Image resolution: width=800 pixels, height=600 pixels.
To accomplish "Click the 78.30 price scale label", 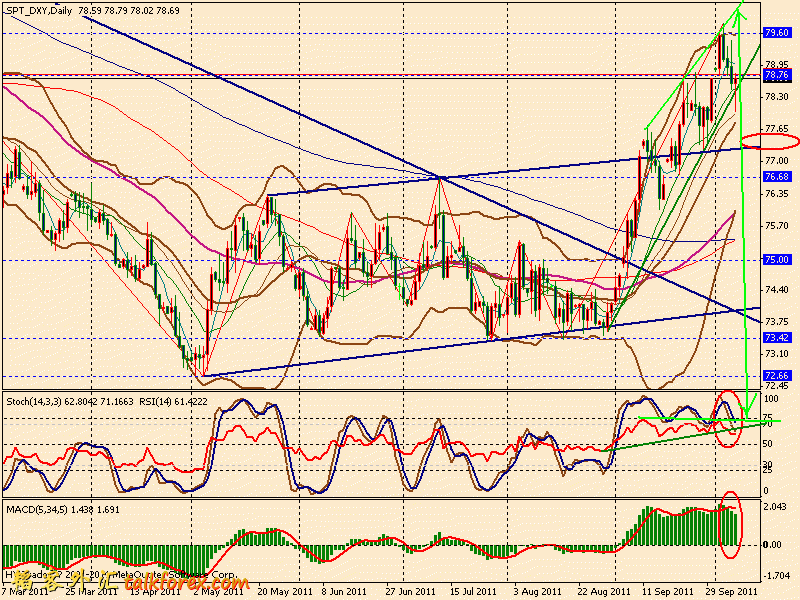I will coord(777,96).
